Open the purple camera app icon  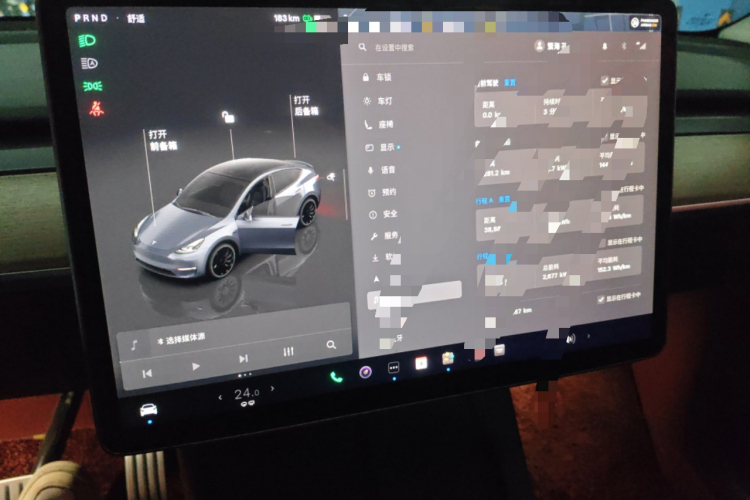(366, 372)
